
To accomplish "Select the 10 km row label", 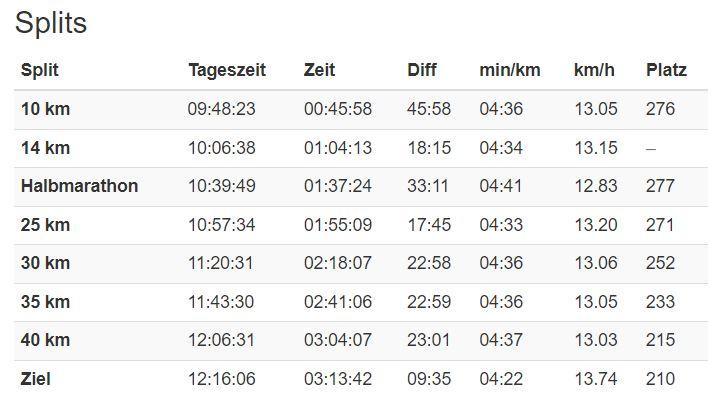I will 45,109.
